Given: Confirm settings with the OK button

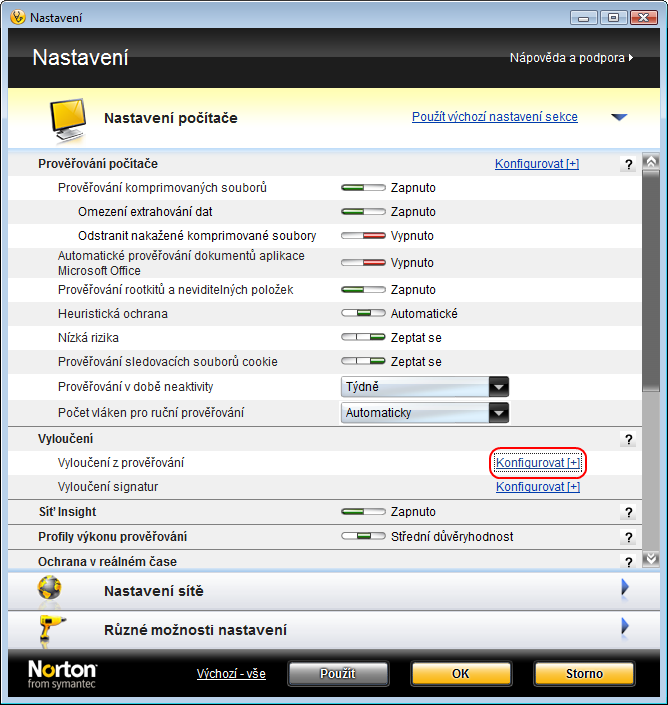Looking at the screenshot, I should [461, 674].
